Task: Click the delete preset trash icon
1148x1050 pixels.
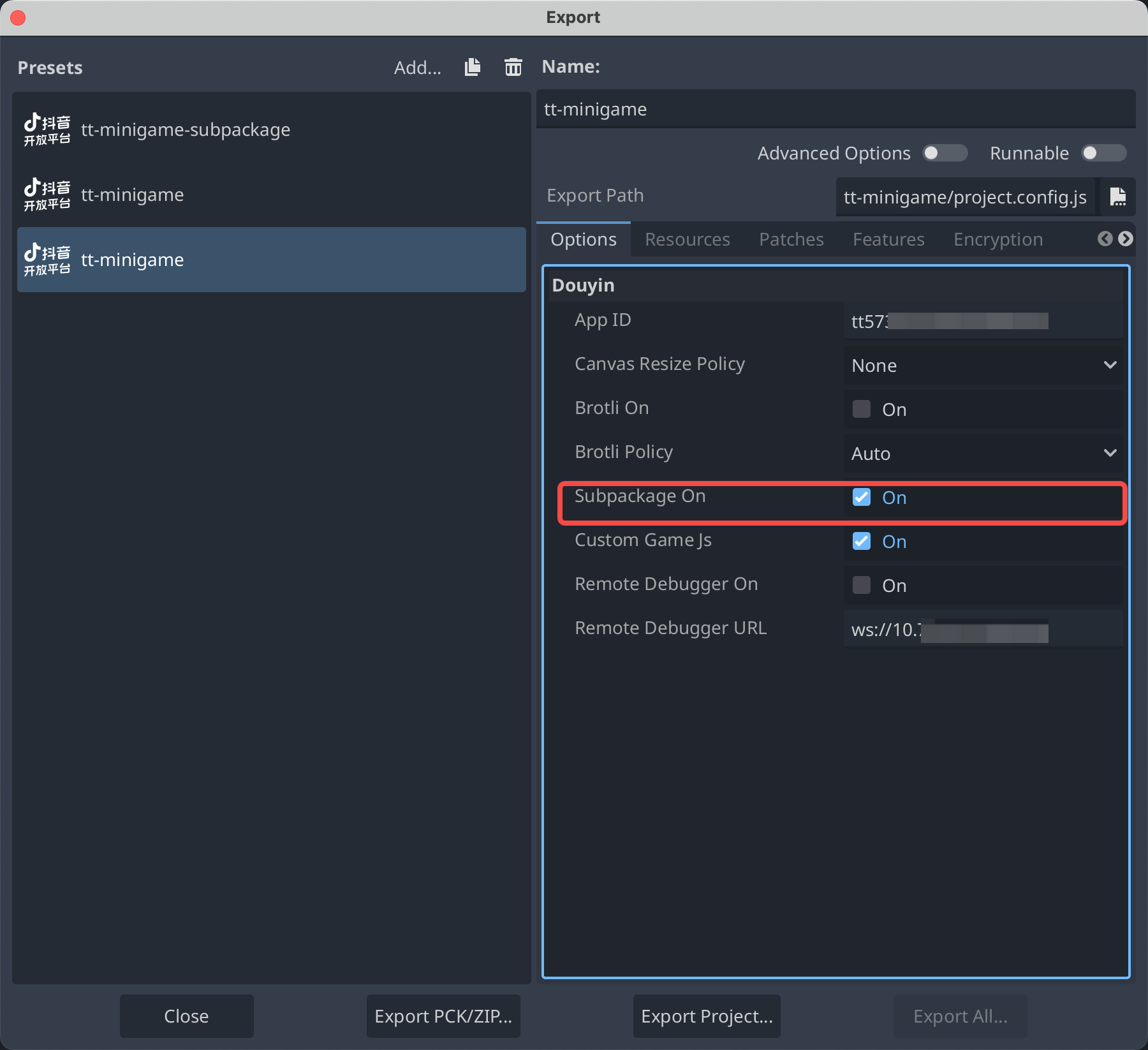Action: click(513, 67)
